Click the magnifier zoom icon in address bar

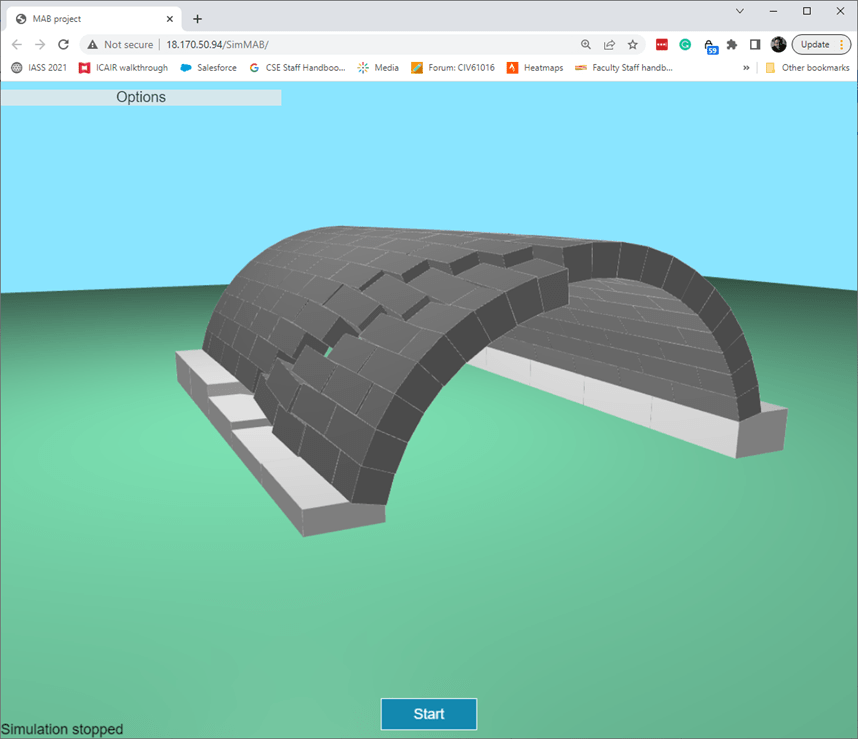(x=586, y=45)
